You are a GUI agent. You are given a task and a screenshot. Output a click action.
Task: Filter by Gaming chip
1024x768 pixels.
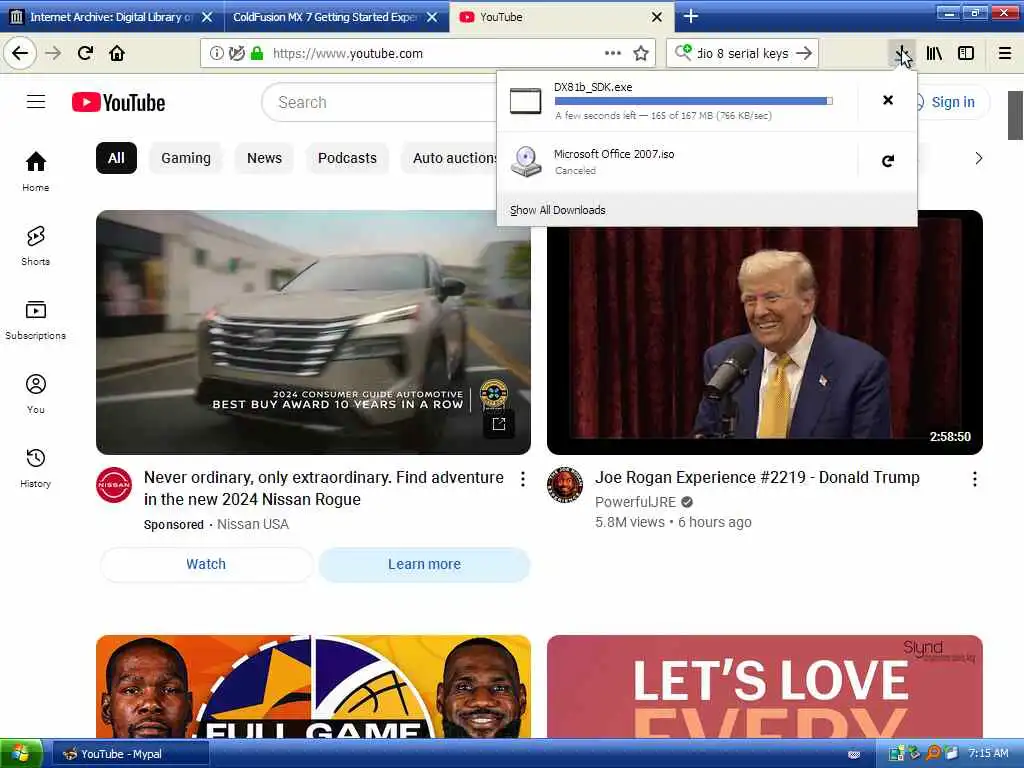(186, 158)
